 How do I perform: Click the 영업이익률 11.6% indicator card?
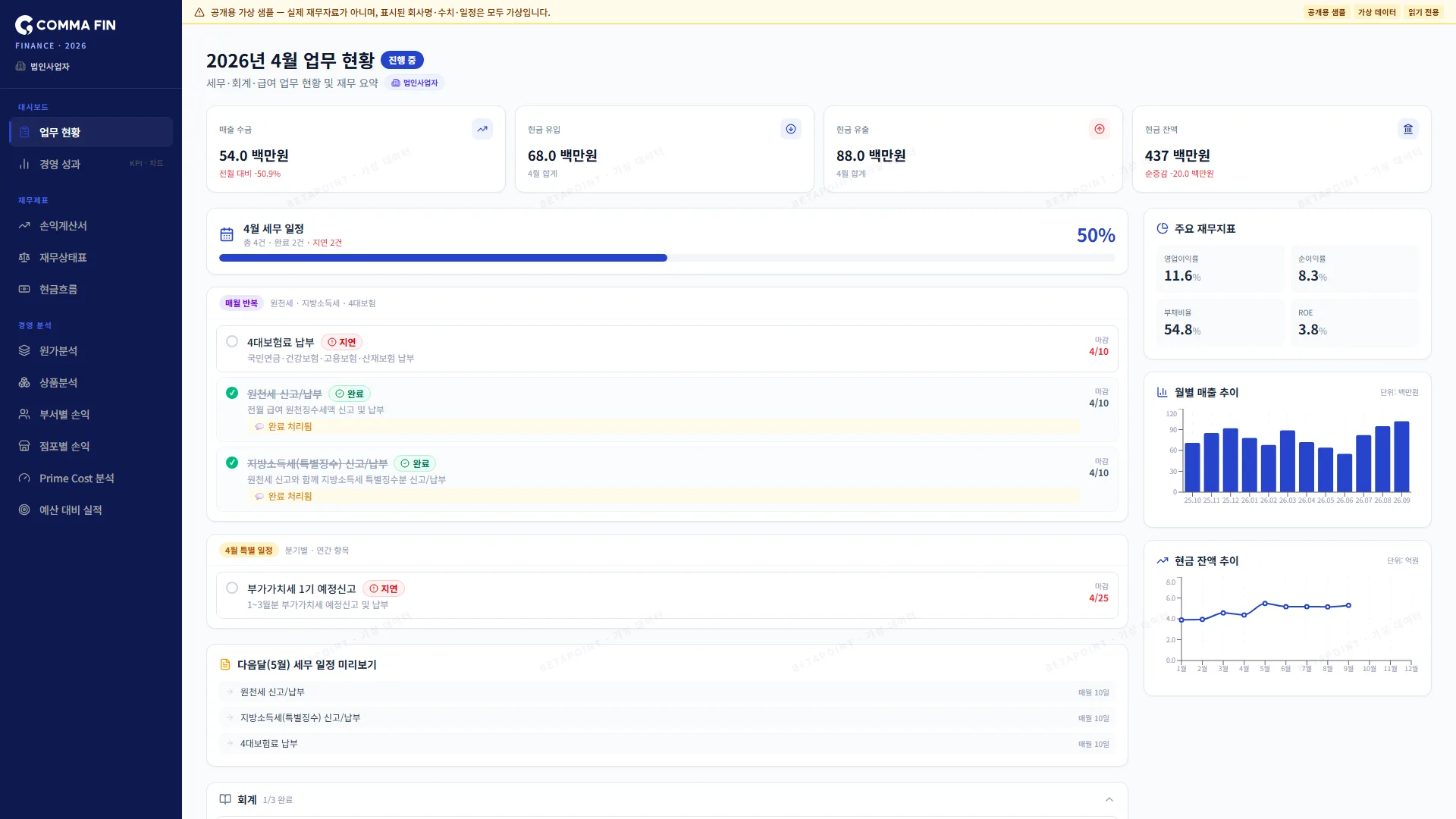pos(1220,269)
